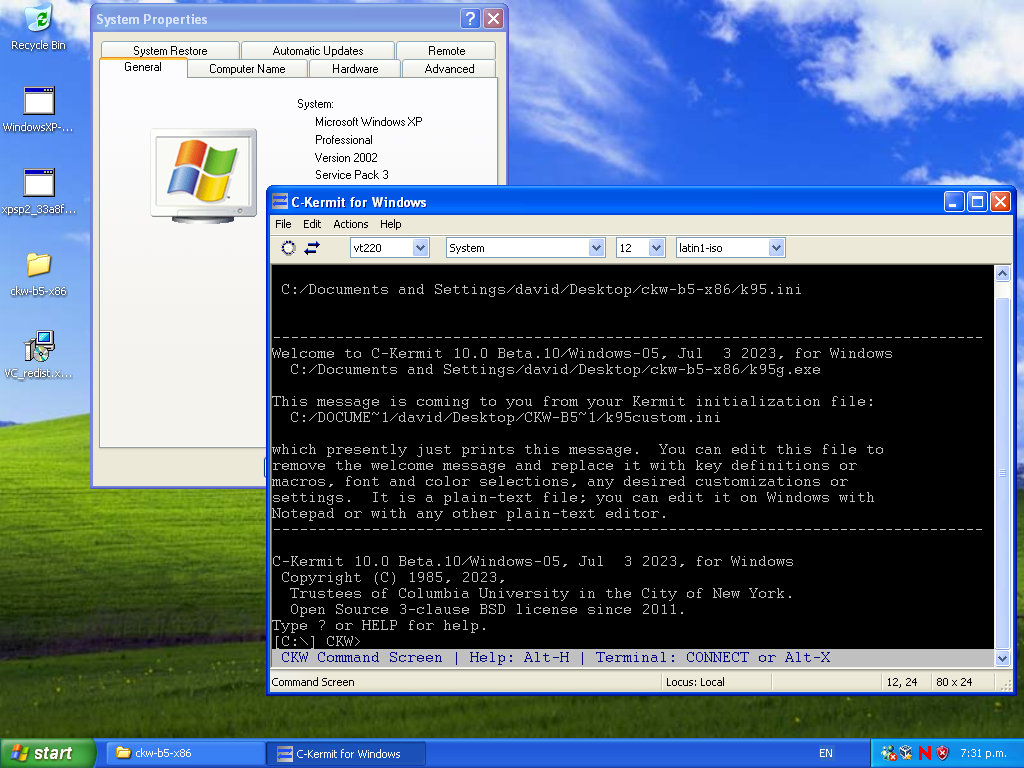The image size is (1024, 768).
Task: Select the xpsp2_33a8f... desktop file icon
Action: 39,192
